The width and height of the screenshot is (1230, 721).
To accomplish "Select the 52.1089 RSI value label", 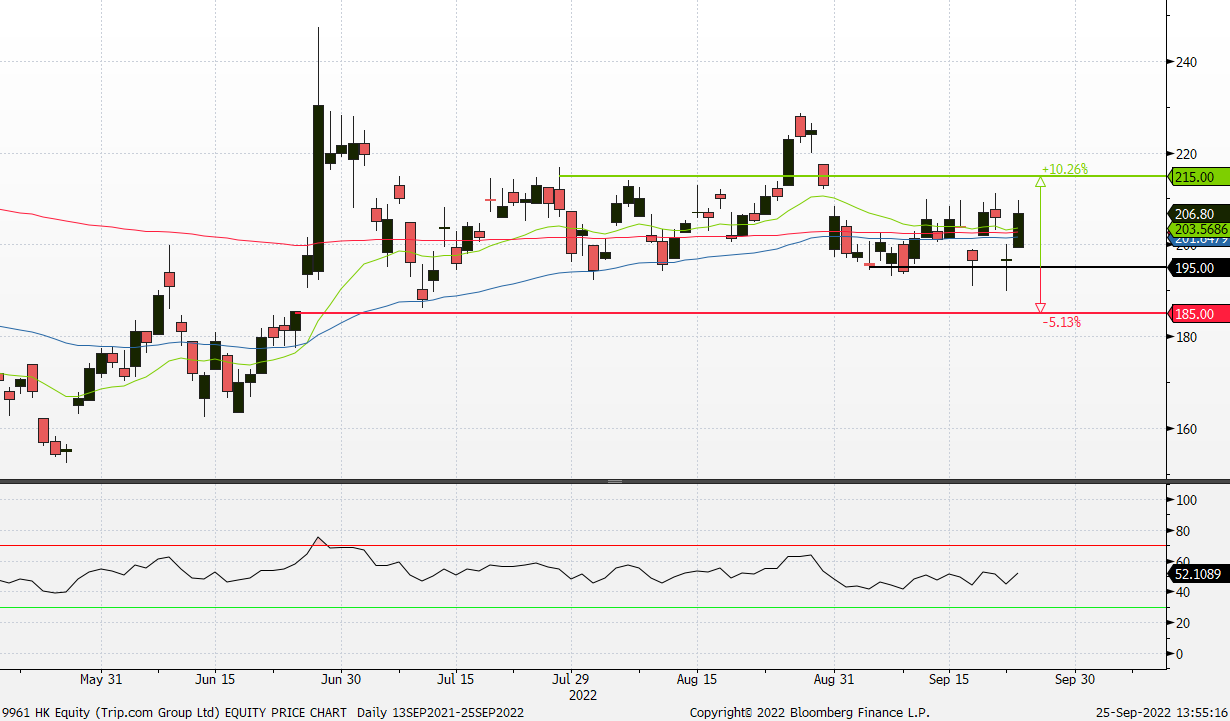I will 1198,574.
